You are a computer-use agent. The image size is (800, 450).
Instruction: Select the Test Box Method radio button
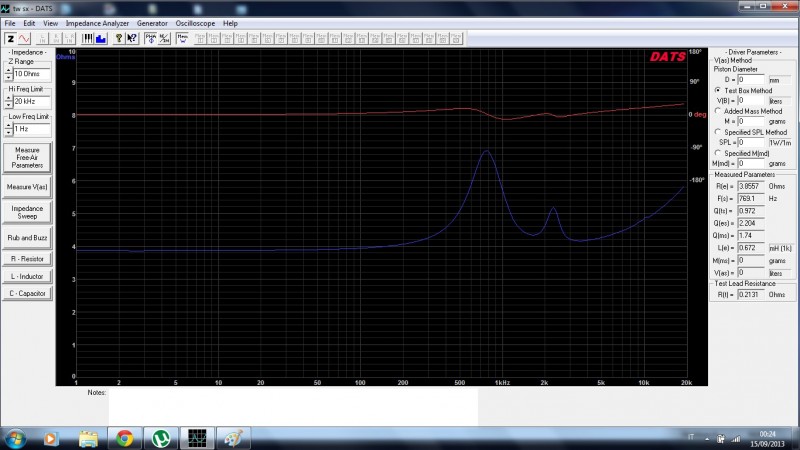point(718,90)
